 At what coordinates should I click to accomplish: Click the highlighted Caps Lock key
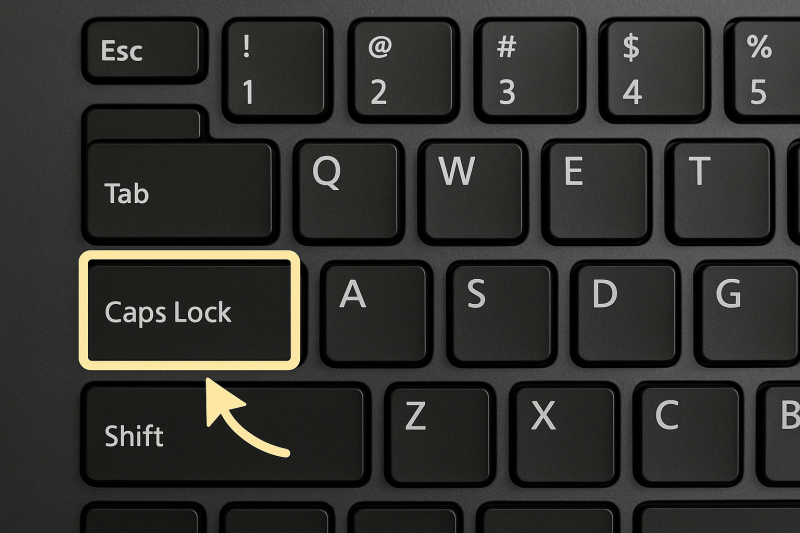pyautogui.click(x=189, y=310)
